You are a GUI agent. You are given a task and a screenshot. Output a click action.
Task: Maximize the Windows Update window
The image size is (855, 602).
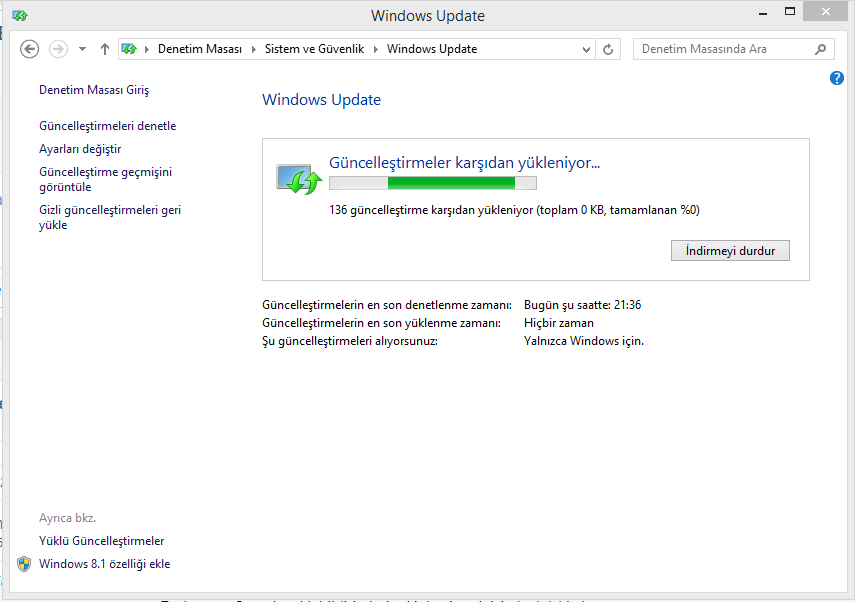click(790, 11)
